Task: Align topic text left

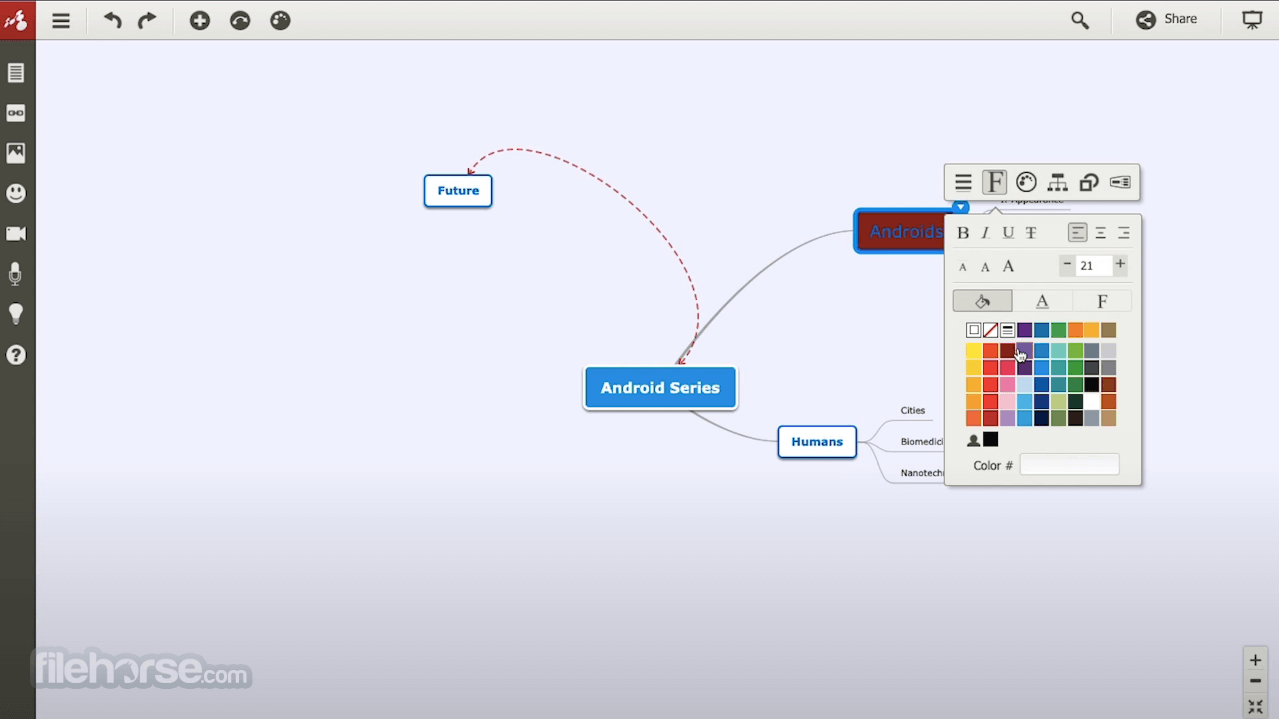Action: point(1077,233)
